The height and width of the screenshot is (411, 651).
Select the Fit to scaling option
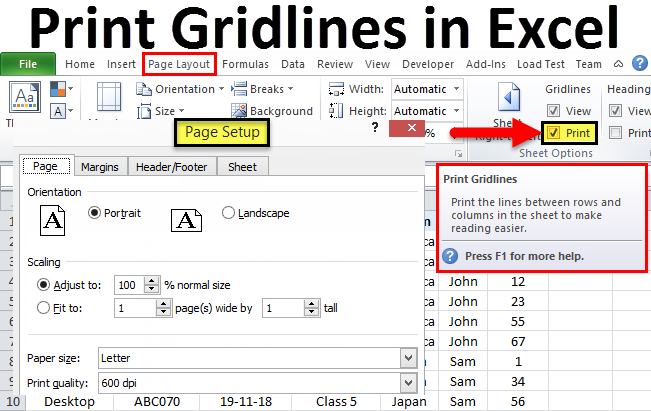coord(42,308)
